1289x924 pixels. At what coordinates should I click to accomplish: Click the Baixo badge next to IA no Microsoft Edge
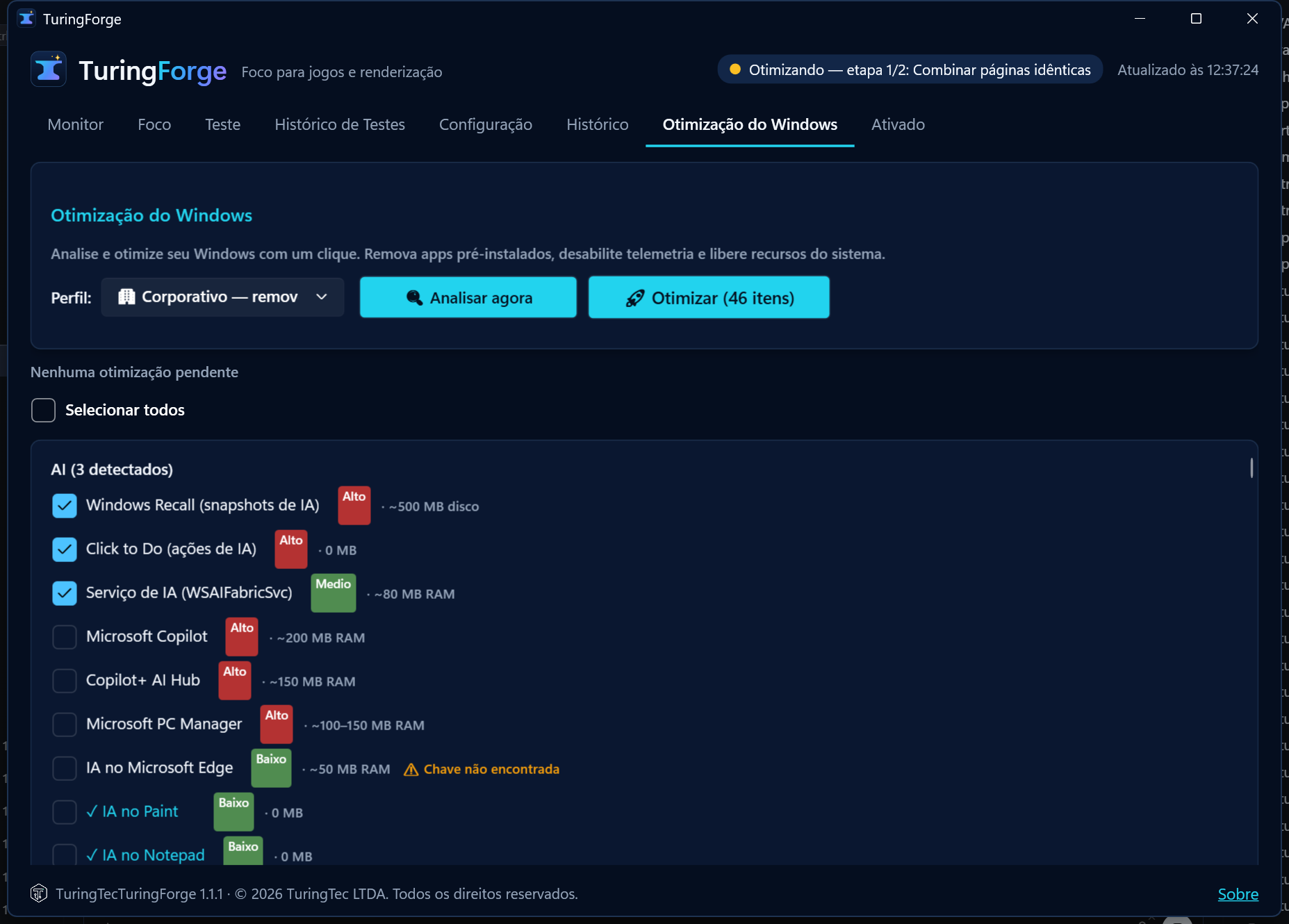click(x=271, y=768)
